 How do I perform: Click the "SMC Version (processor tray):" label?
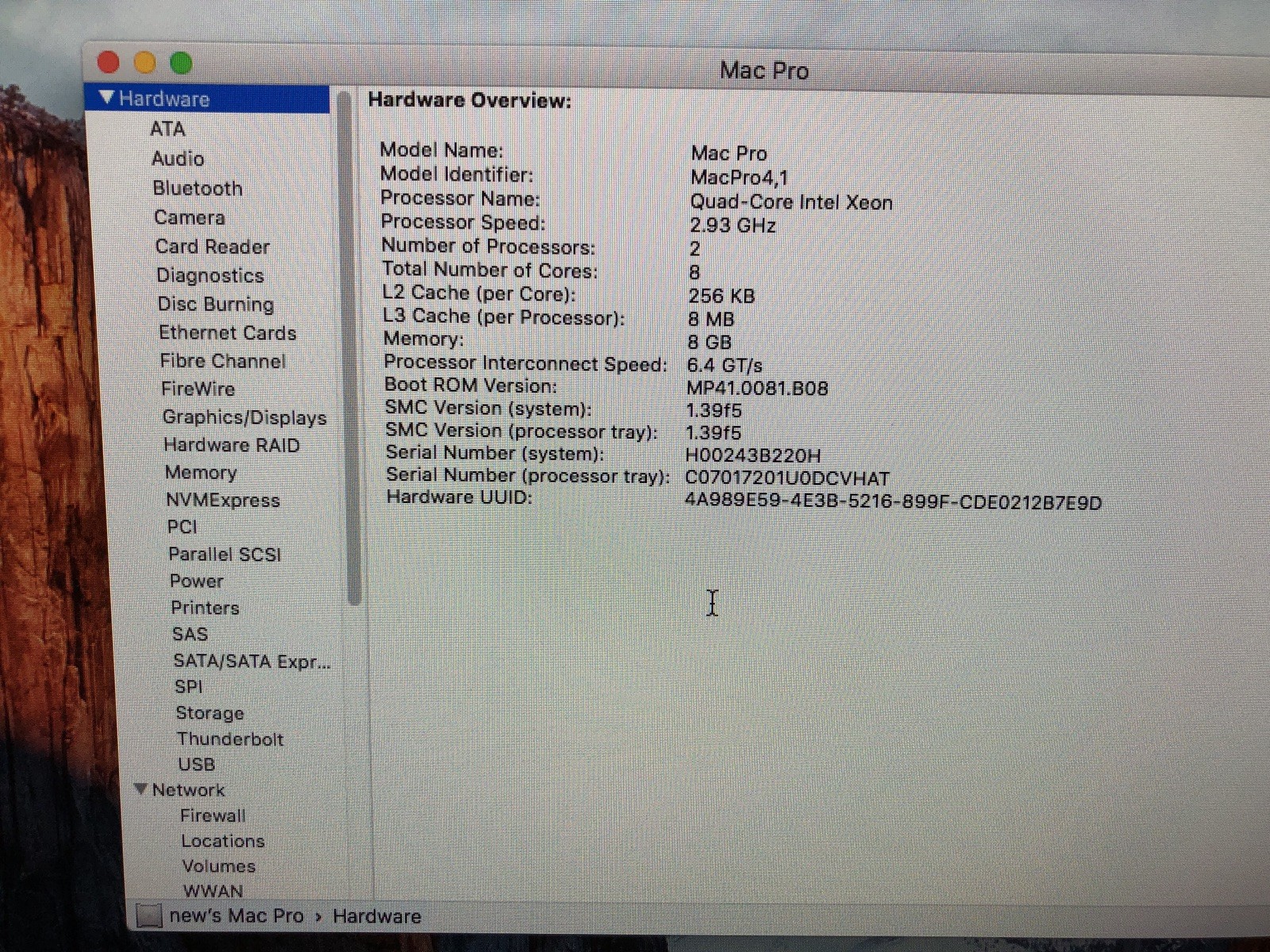coord(521,431)
